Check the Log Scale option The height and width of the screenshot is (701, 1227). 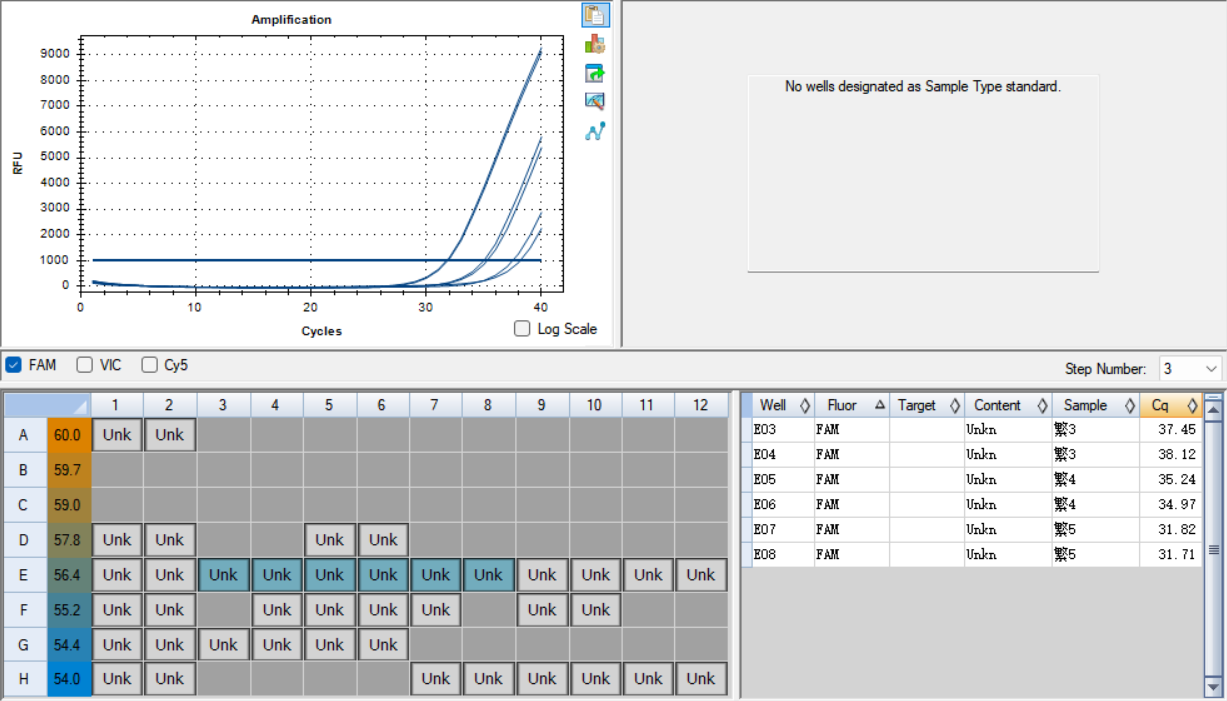point(522,329)
